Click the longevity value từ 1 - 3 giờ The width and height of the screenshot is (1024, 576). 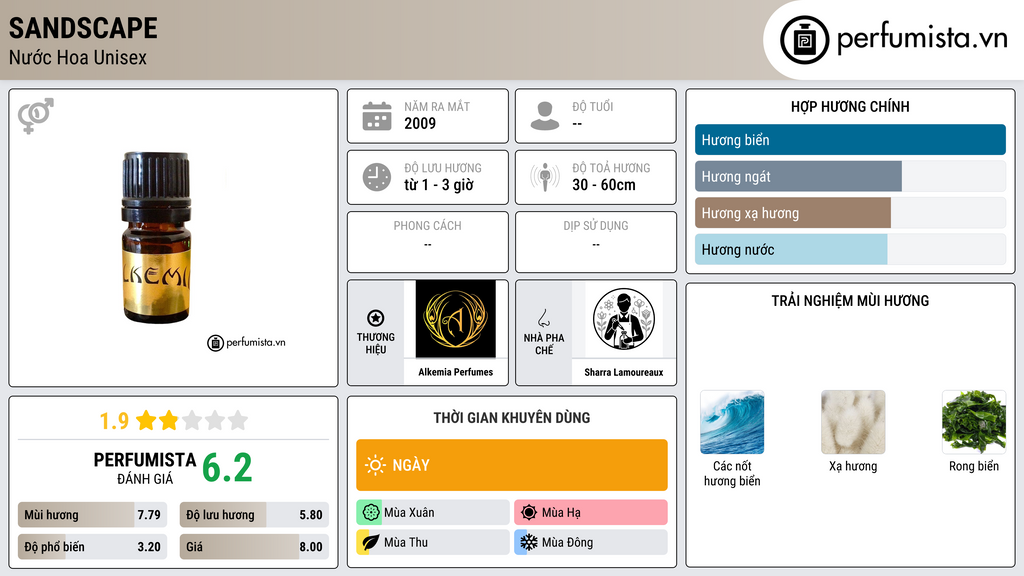pos(439,185)
